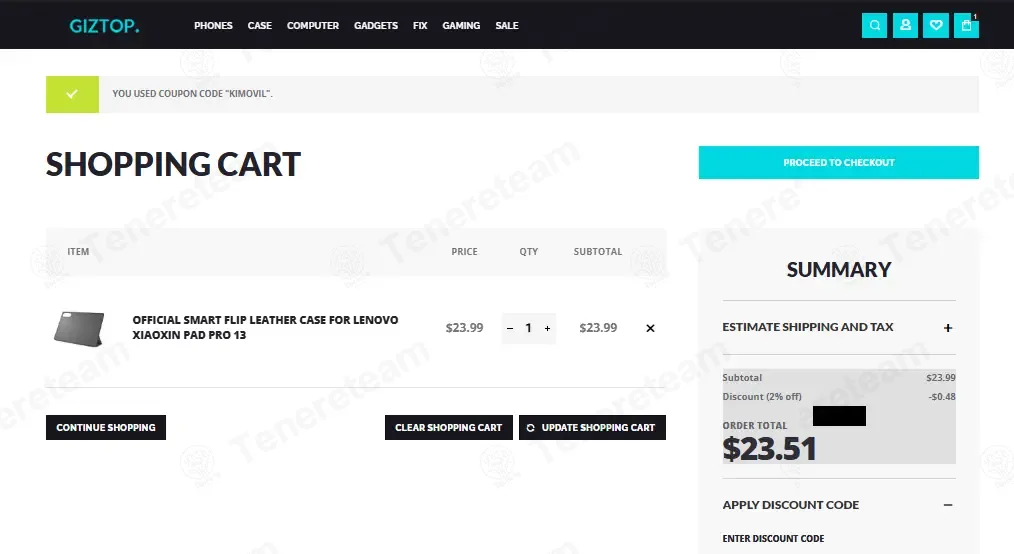Remove the Lenovo case item with X
This screenshot has width=1014, height=554.
[x=650, y=328]
